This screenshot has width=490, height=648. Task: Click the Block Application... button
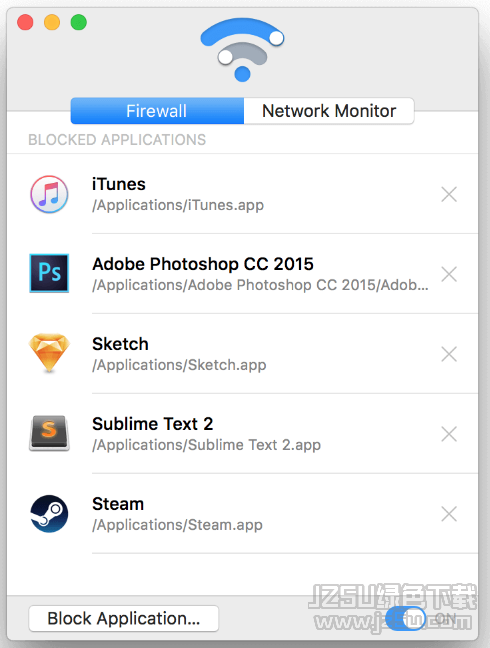coord(124,619)
